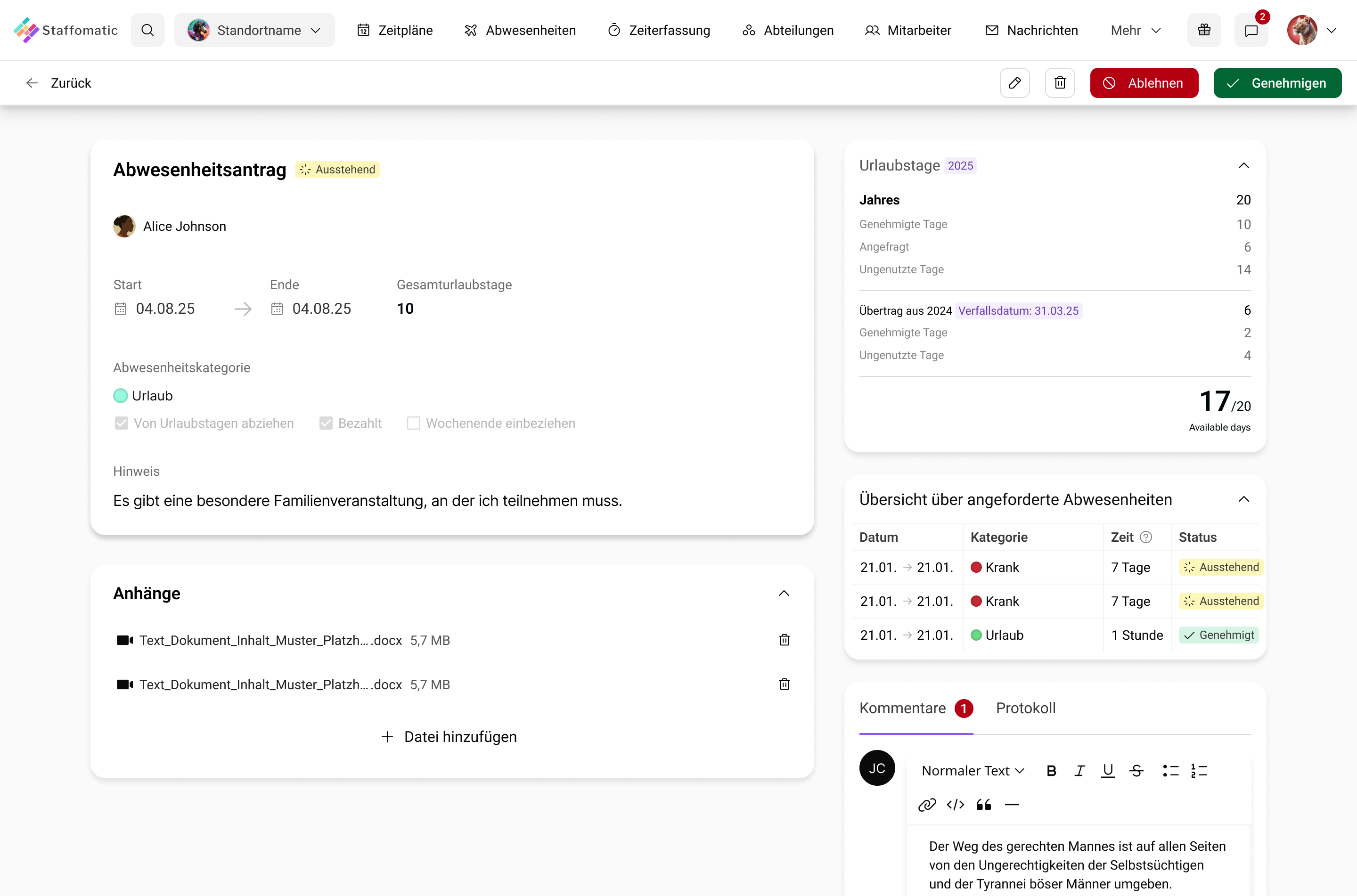1357x896 pixels.
Task: Switch to the Protokoll tab
Action: pos(1026,708)
